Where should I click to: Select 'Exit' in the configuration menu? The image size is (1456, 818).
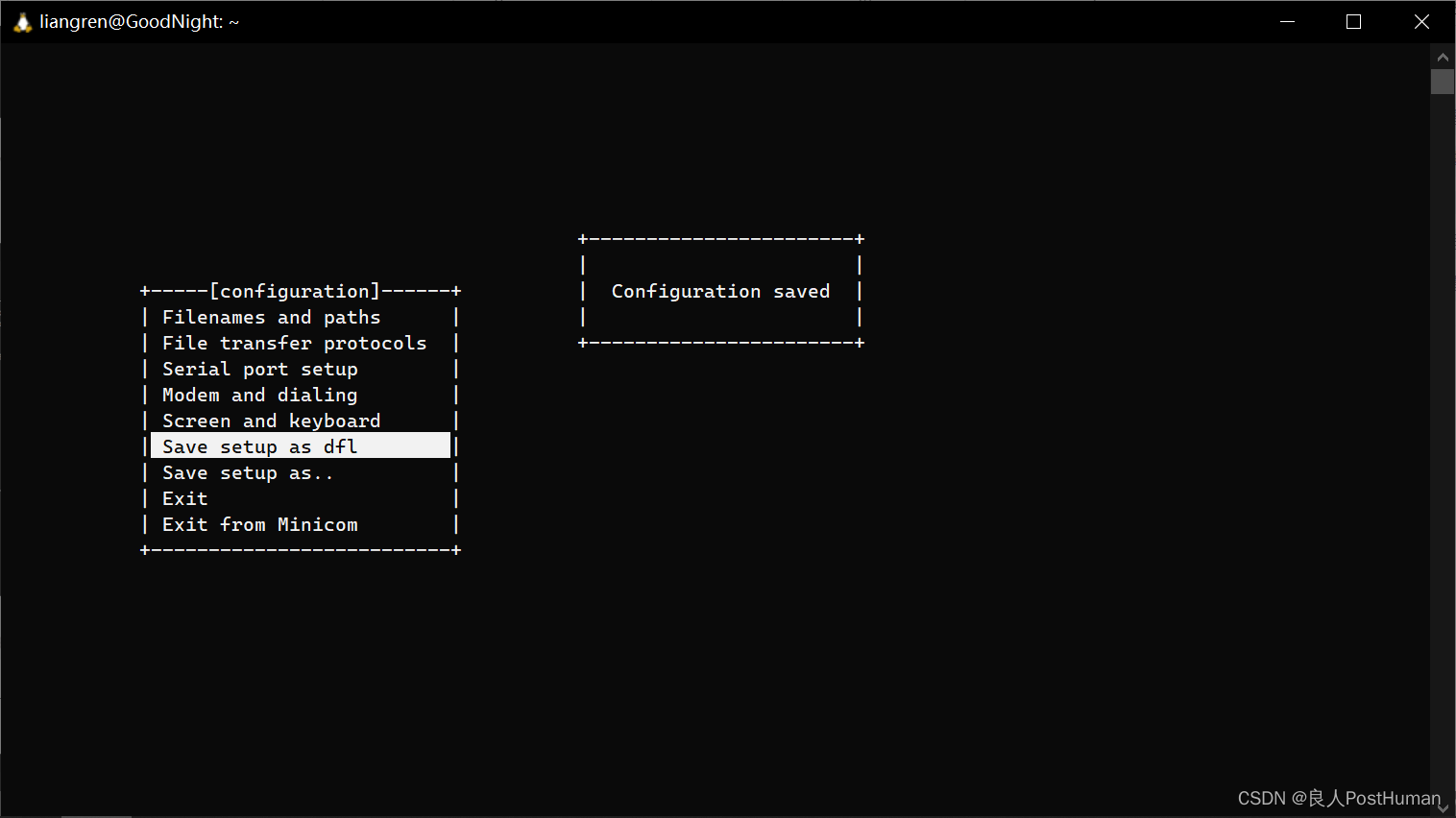point(184,497)
